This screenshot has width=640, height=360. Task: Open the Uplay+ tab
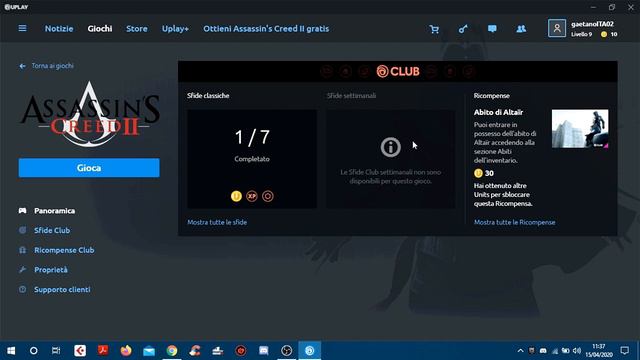175,29
